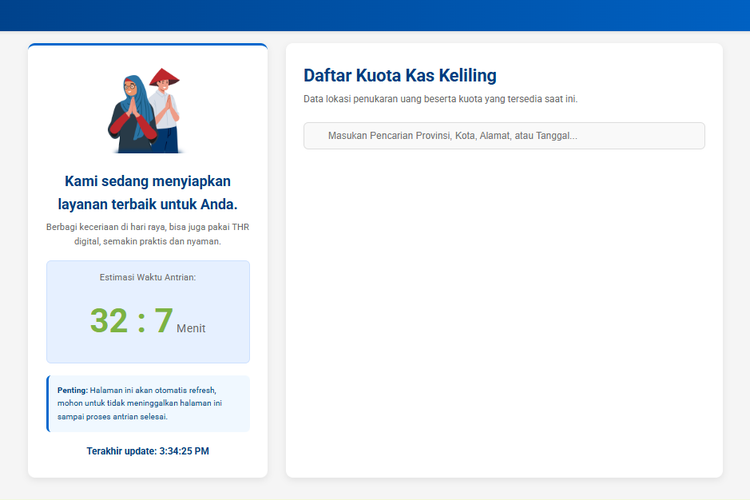Click the 'mohon untuk tidak meninggalkan halaman' line
Screen dimensions: 750x500
tap(139, 403)
